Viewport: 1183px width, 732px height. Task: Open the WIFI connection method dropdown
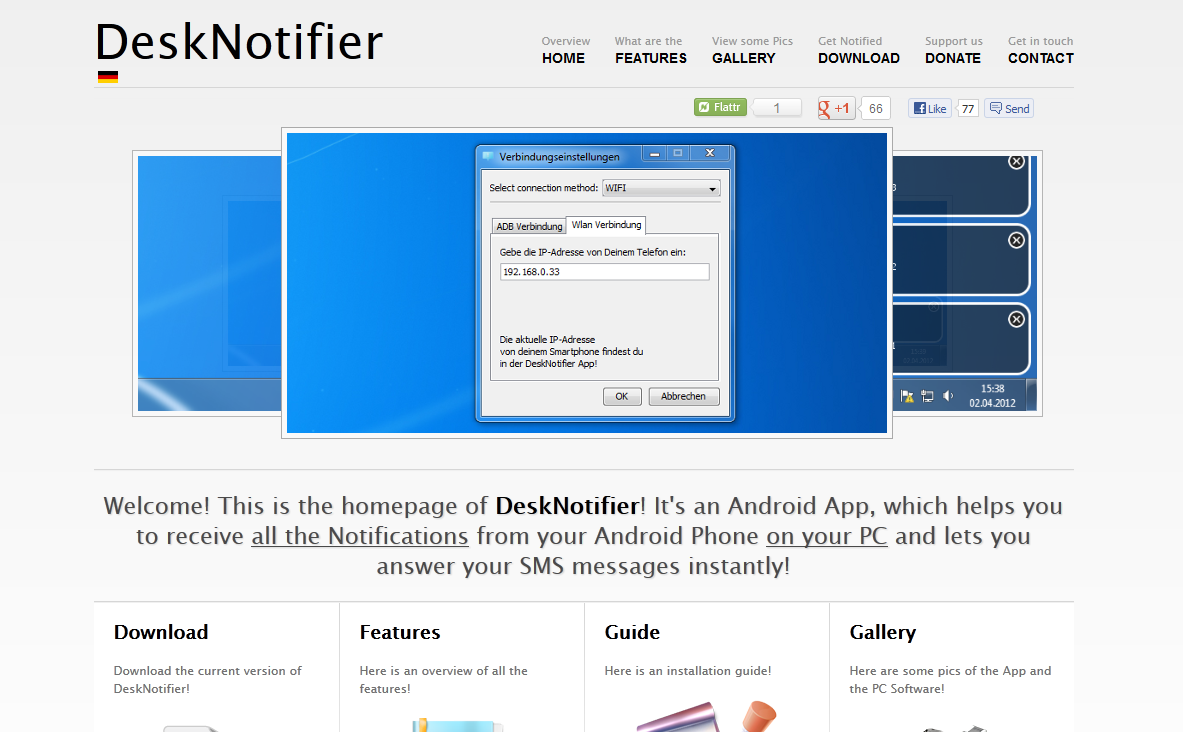pos(661,188)
